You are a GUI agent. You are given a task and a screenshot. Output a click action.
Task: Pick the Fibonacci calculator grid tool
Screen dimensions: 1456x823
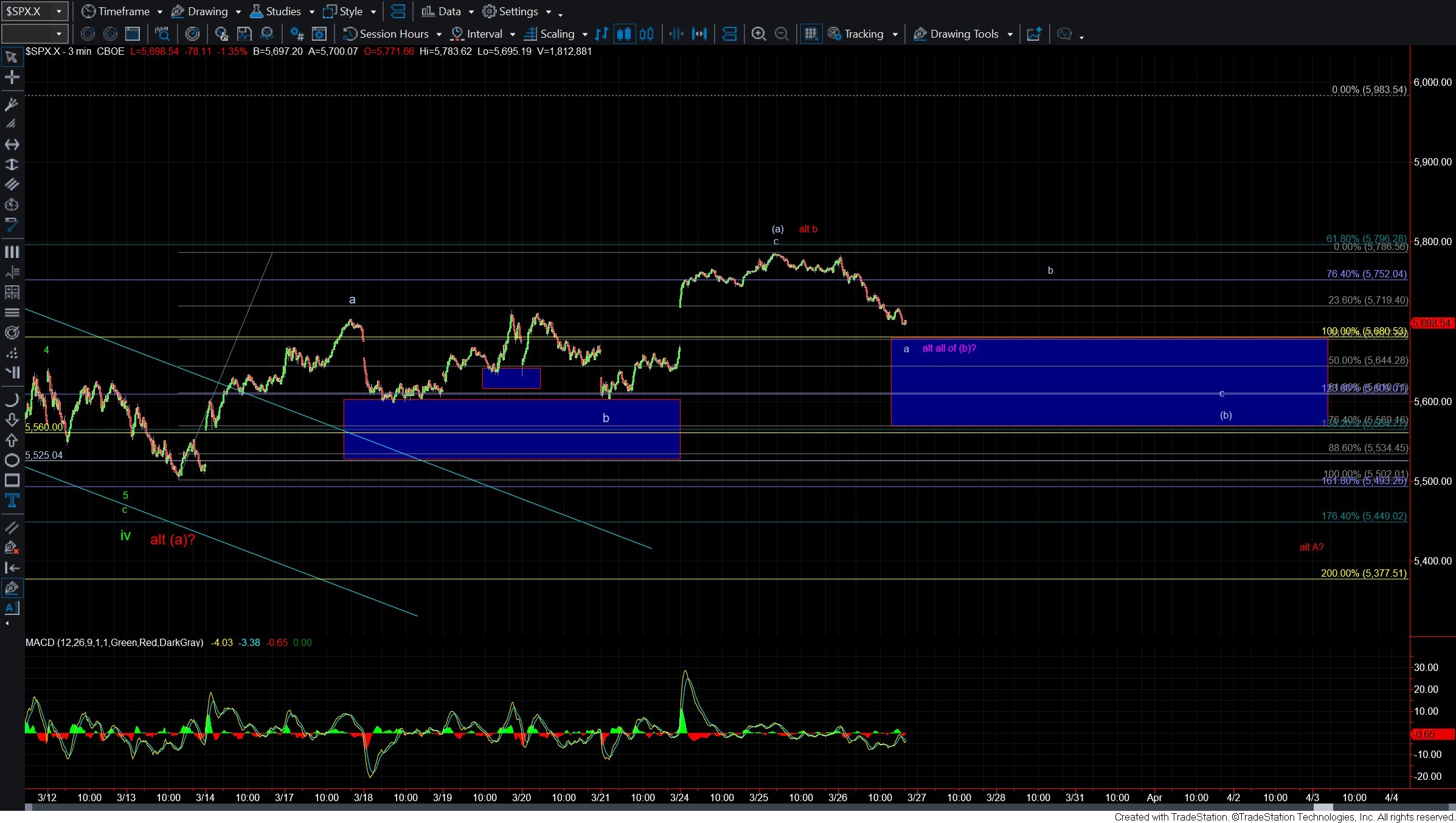12,293
